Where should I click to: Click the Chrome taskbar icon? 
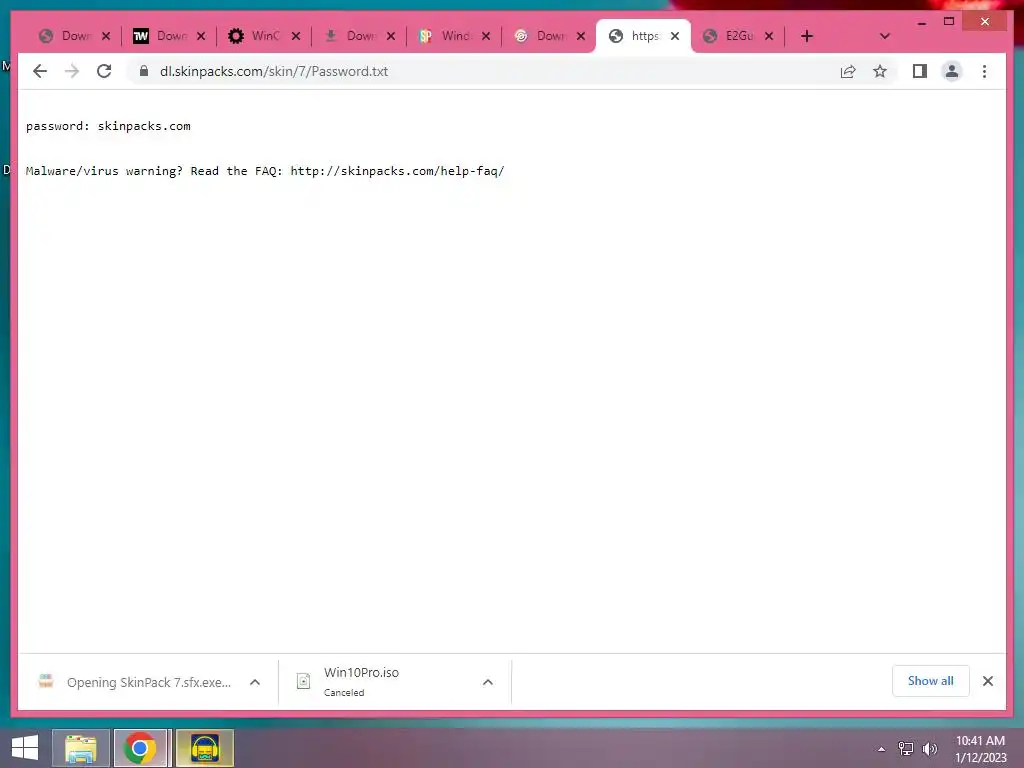(140, 748)
